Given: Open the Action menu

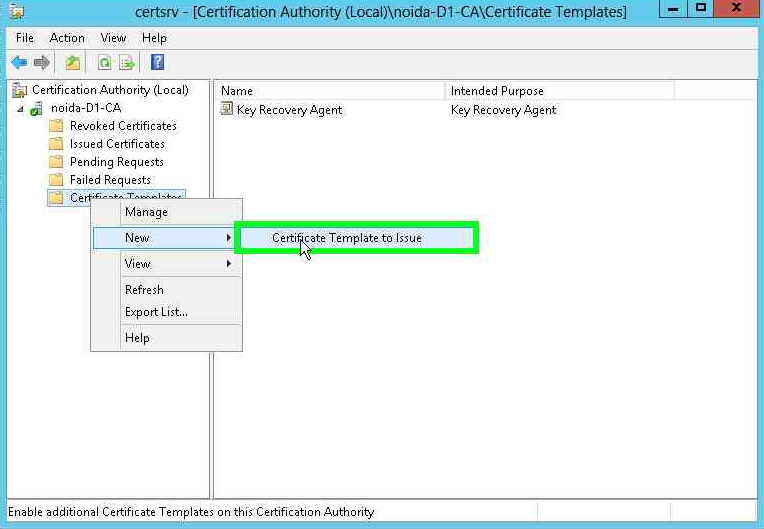Looking at the screenshot, I should [67, 38].
